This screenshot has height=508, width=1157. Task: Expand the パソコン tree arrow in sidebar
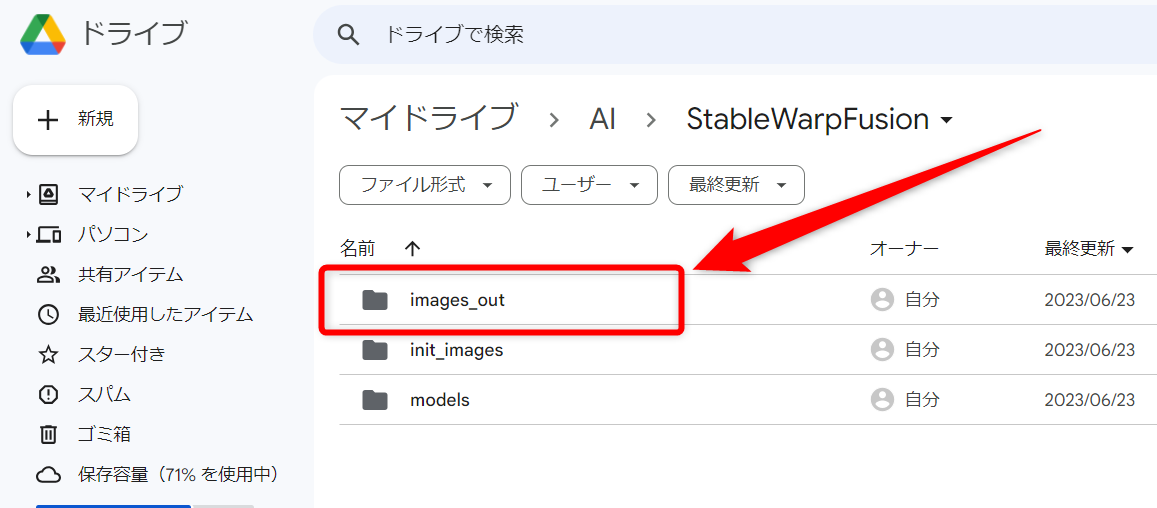28,235
